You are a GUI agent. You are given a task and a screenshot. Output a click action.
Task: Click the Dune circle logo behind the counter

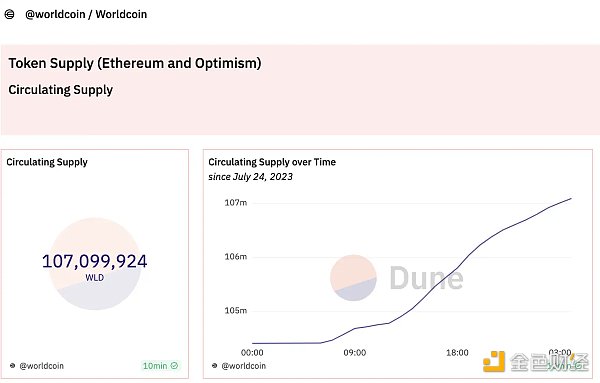(x=95, y=264)
